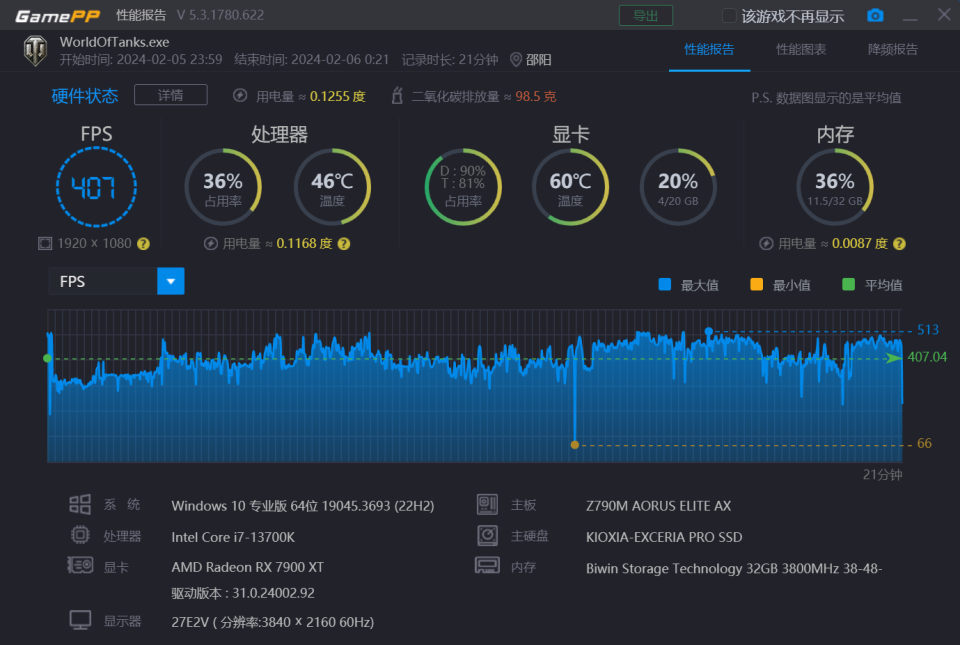Click the AMD Radeon RX 7900 XT text
Screen dimensions: 960x645
[247, 567]
